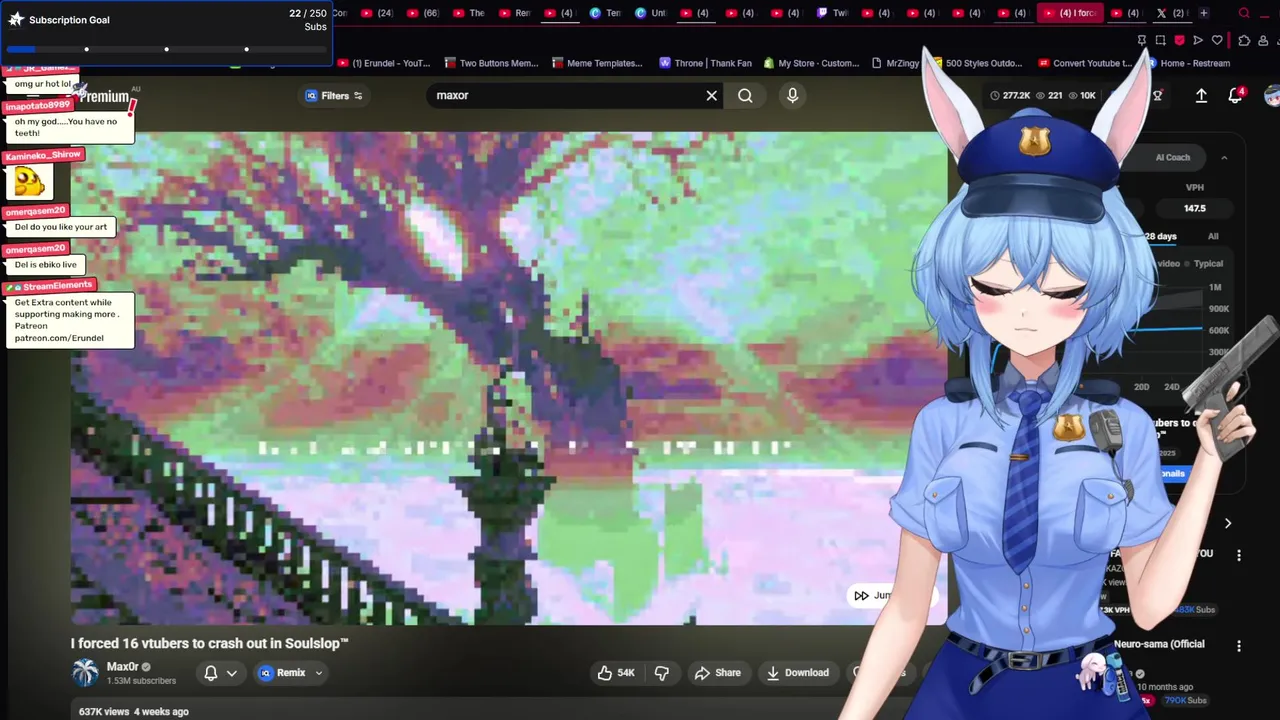This screenshot has height=720, width=1280.
Task: Dislike the video with the thumbs-down button
Action: [662, 673]
